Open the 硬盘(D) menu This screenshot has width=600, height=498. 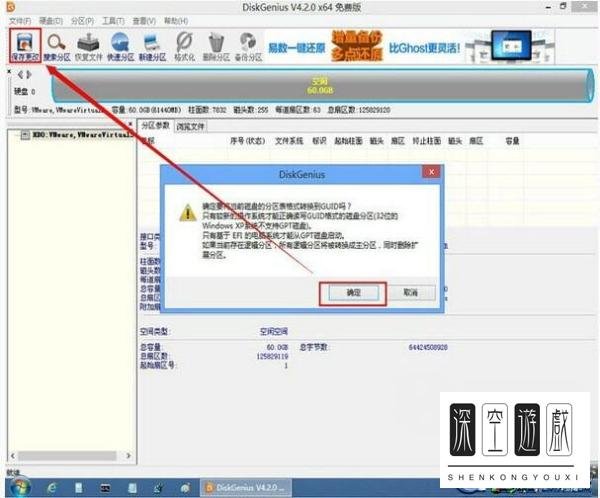click(x=51, y=20)
